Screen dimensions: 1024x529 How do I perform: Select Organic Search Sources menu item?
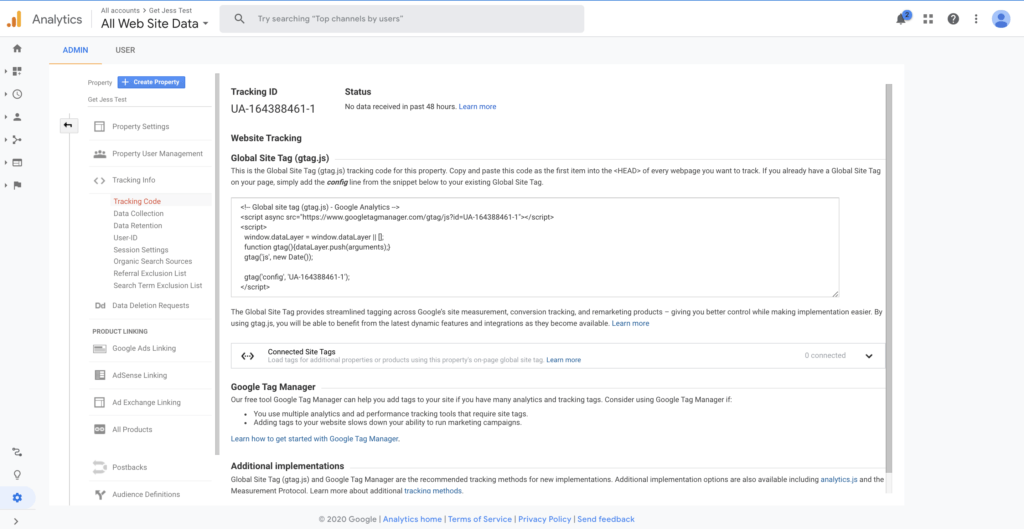click(153, 261)
